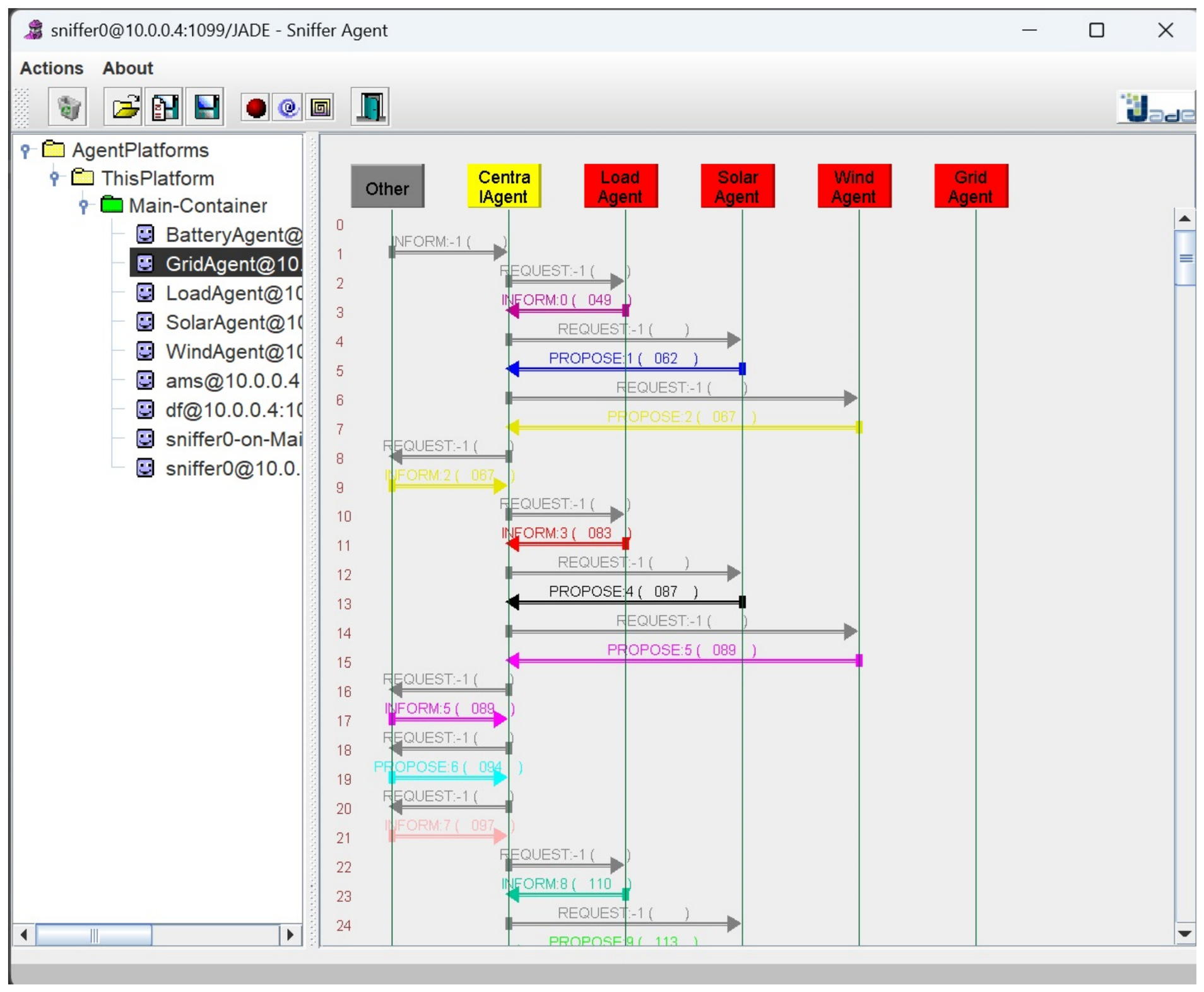This screenshot has height=992, width=1204.
Task: Click the sniffer window title icon
Action: tap(33, 30)
